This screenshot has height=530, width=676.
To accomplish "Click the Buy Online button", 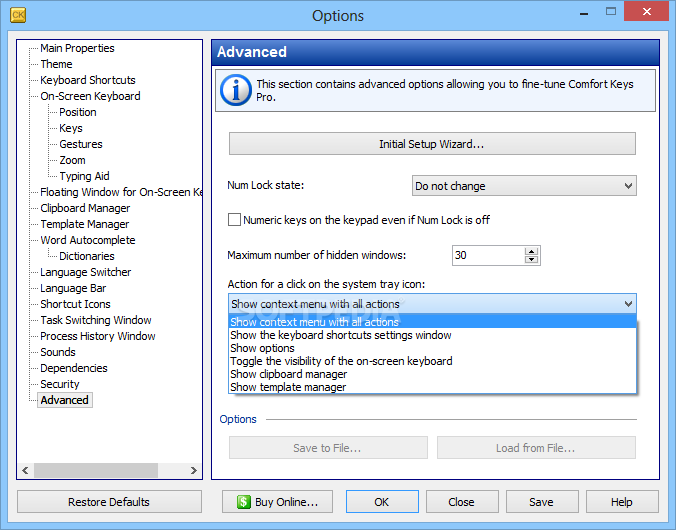I will click(277, 502).
